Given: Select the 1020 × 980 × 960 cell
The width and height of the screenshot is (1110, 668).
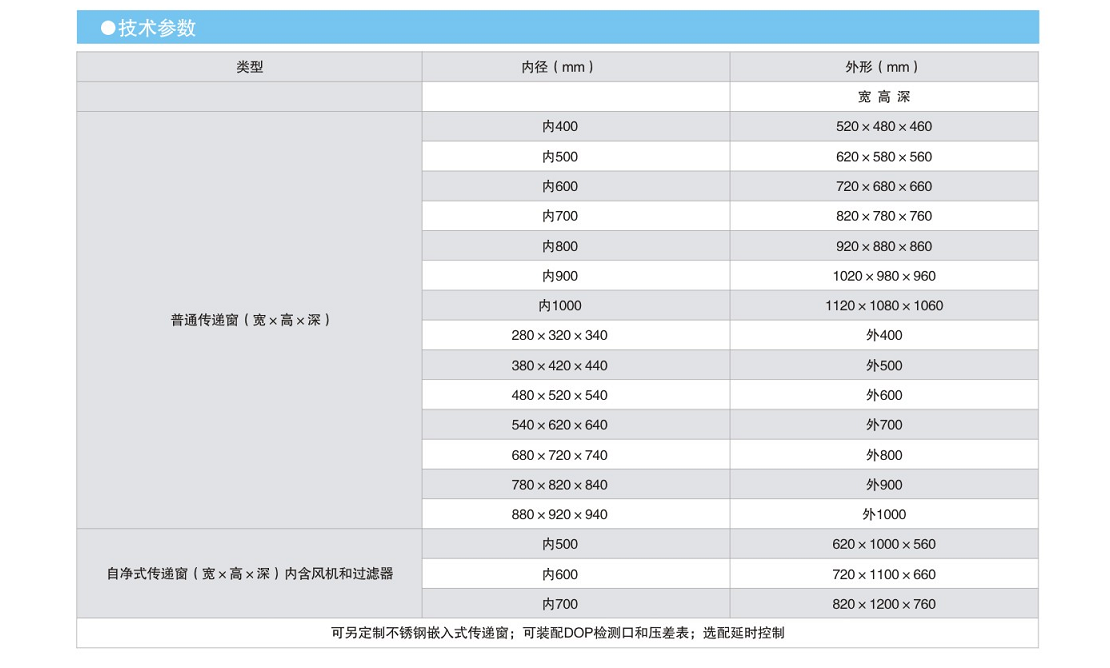Looking at the screenshot, I should (884, 276).
